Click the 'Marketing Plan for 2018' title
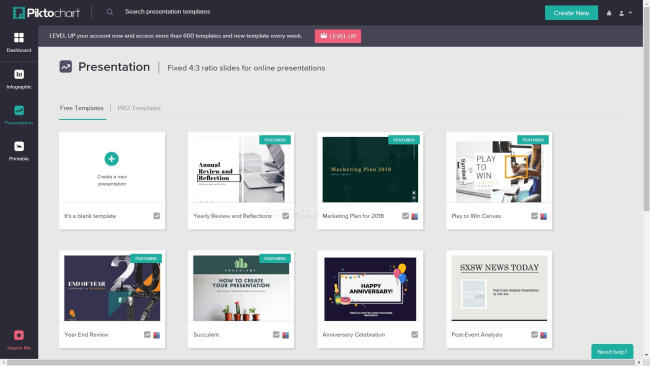This screenshot has width=650, height=366. 353,216
